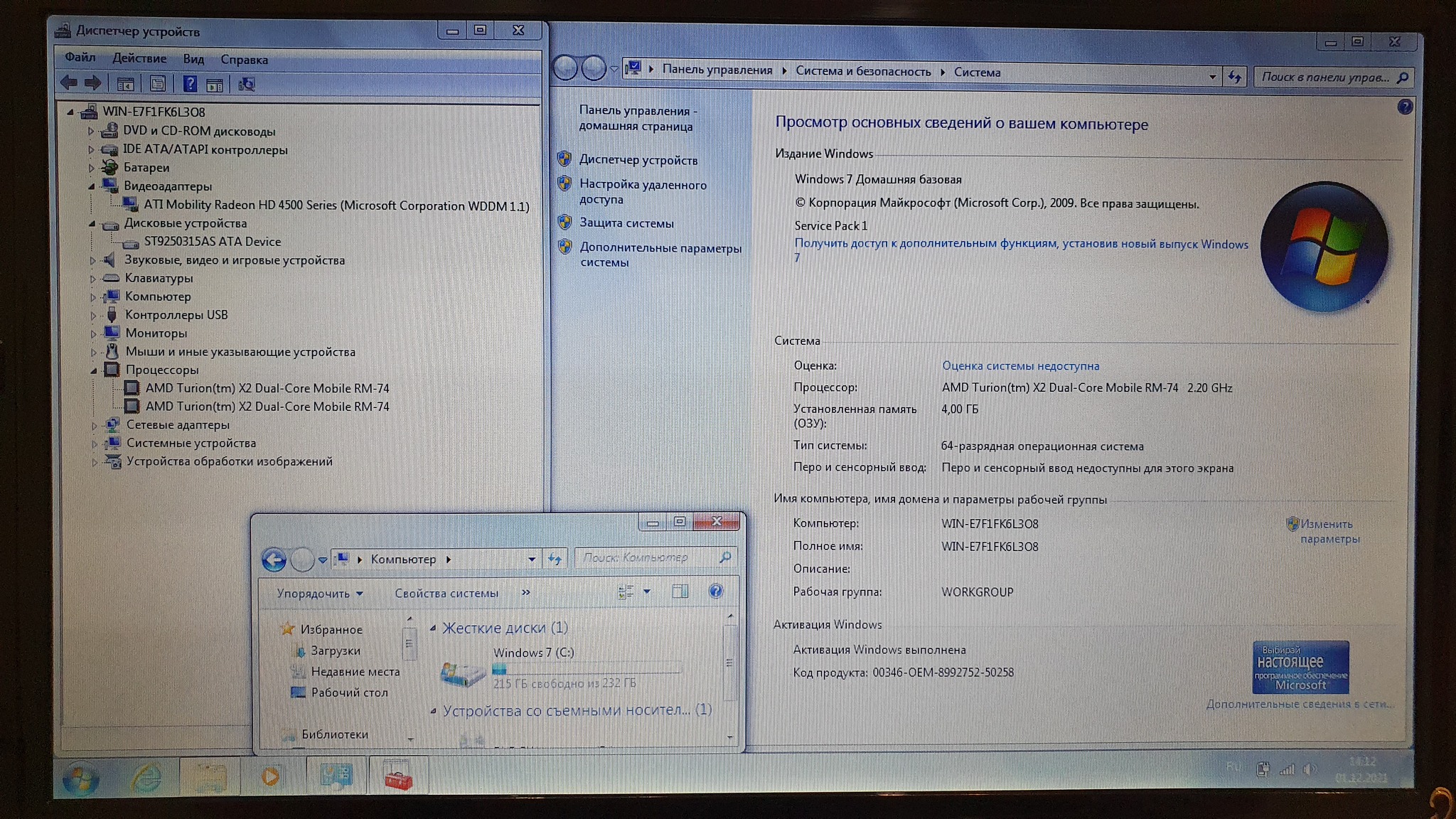This screenshot has height=819, width=1456.
Task: Expand DVD и CD-ROM дисководы node
Action: coord(91,131)
